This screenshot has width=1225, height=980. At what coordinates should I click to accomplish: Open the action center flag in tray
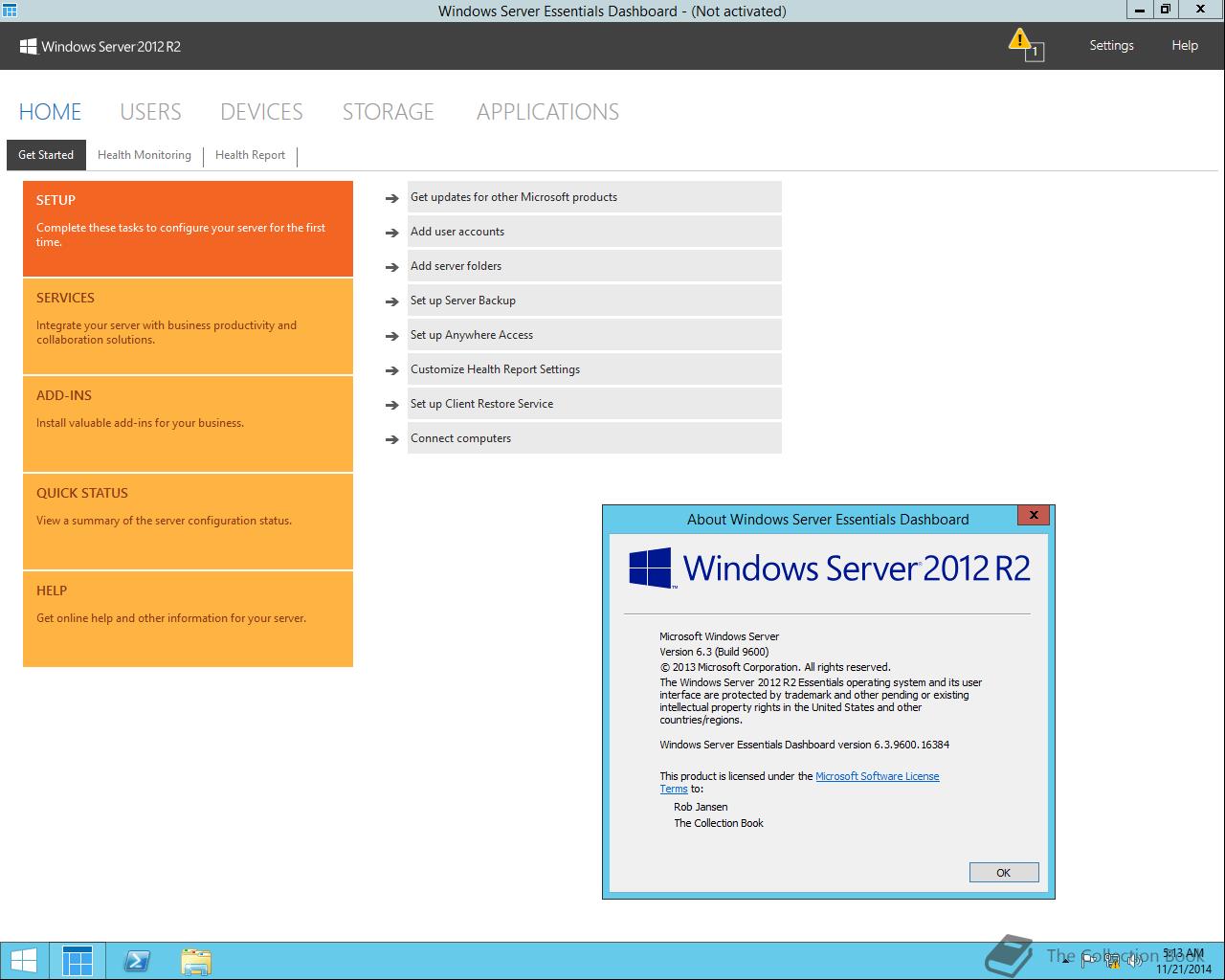click(x=1090, y=959)
